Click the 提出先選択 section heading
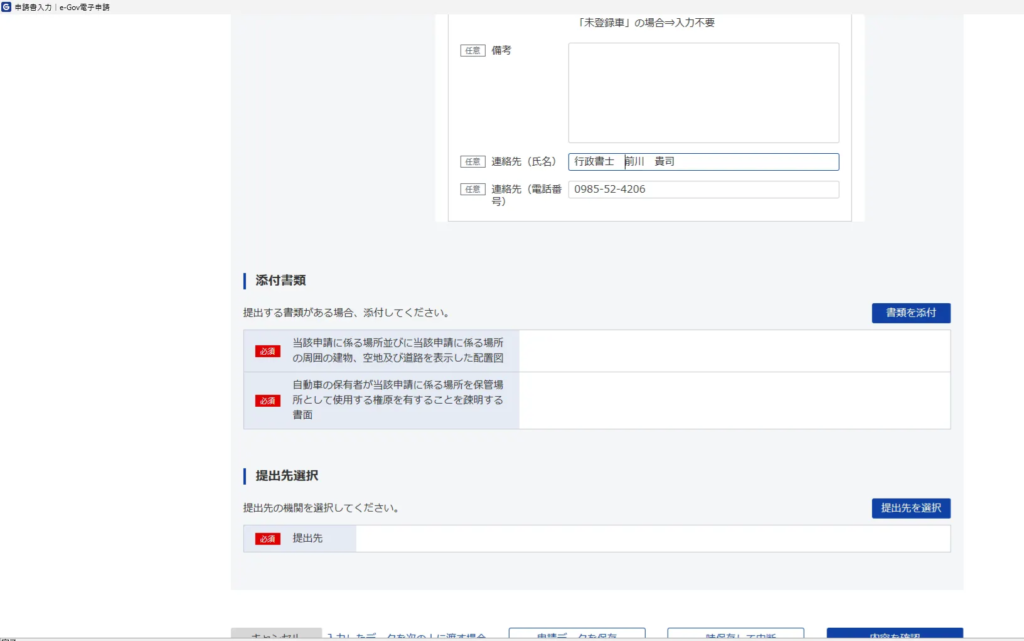 pos(287,476)
